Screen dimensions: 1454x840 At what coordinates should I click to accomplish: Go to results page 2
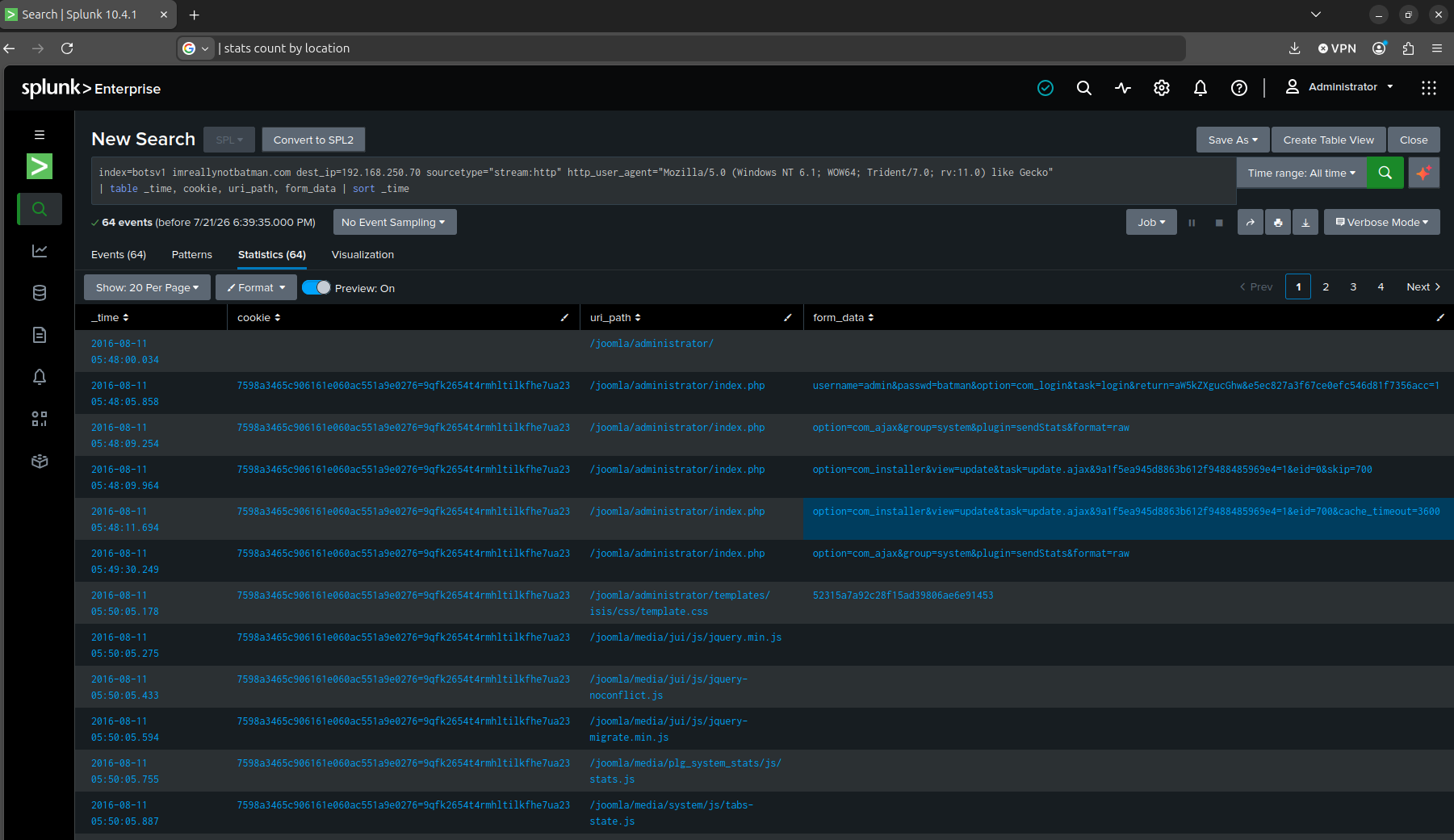tap(1326, 287)
